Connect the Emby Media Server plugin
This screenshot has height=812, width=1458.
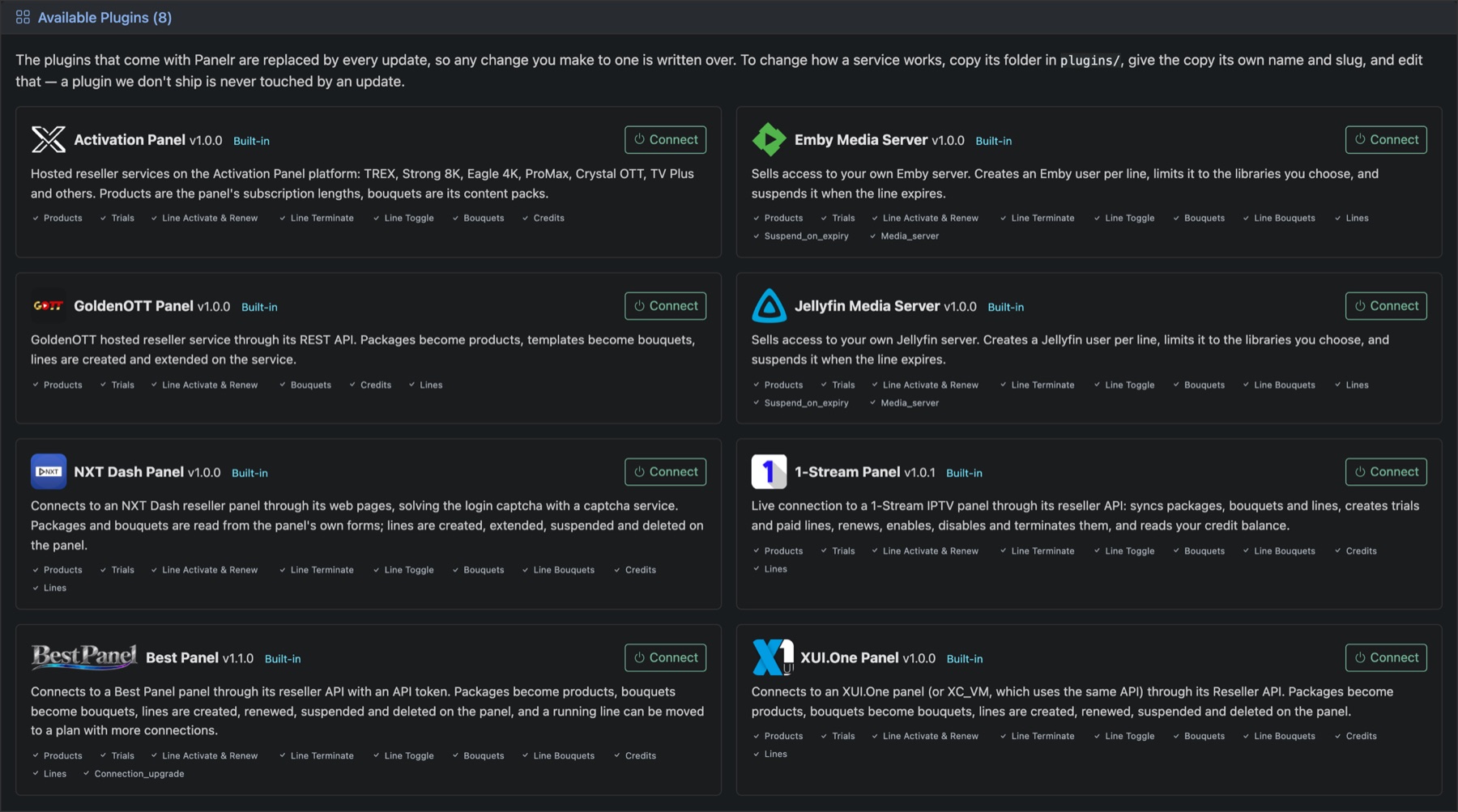pyautogui.click(x=1386, y=139)
